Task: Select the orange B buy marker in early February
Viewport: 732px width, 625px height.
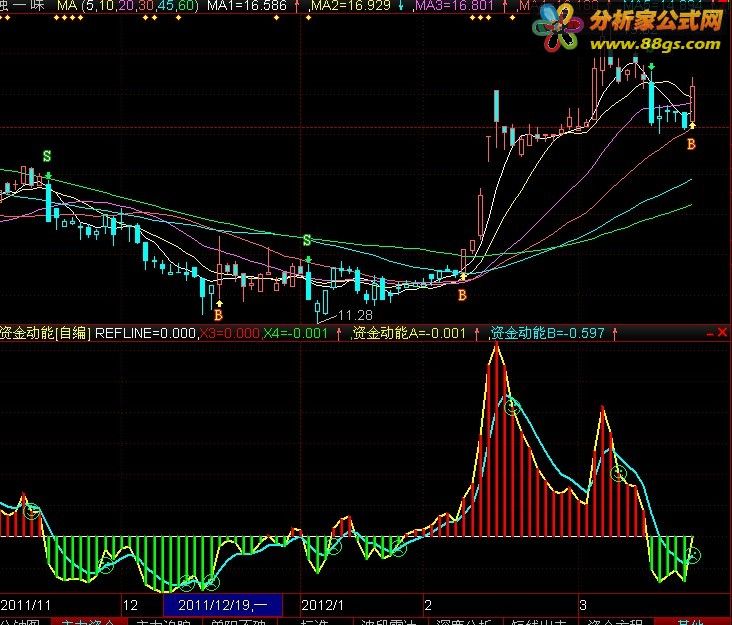Action: pyautogui.click(x=462, y=295)
